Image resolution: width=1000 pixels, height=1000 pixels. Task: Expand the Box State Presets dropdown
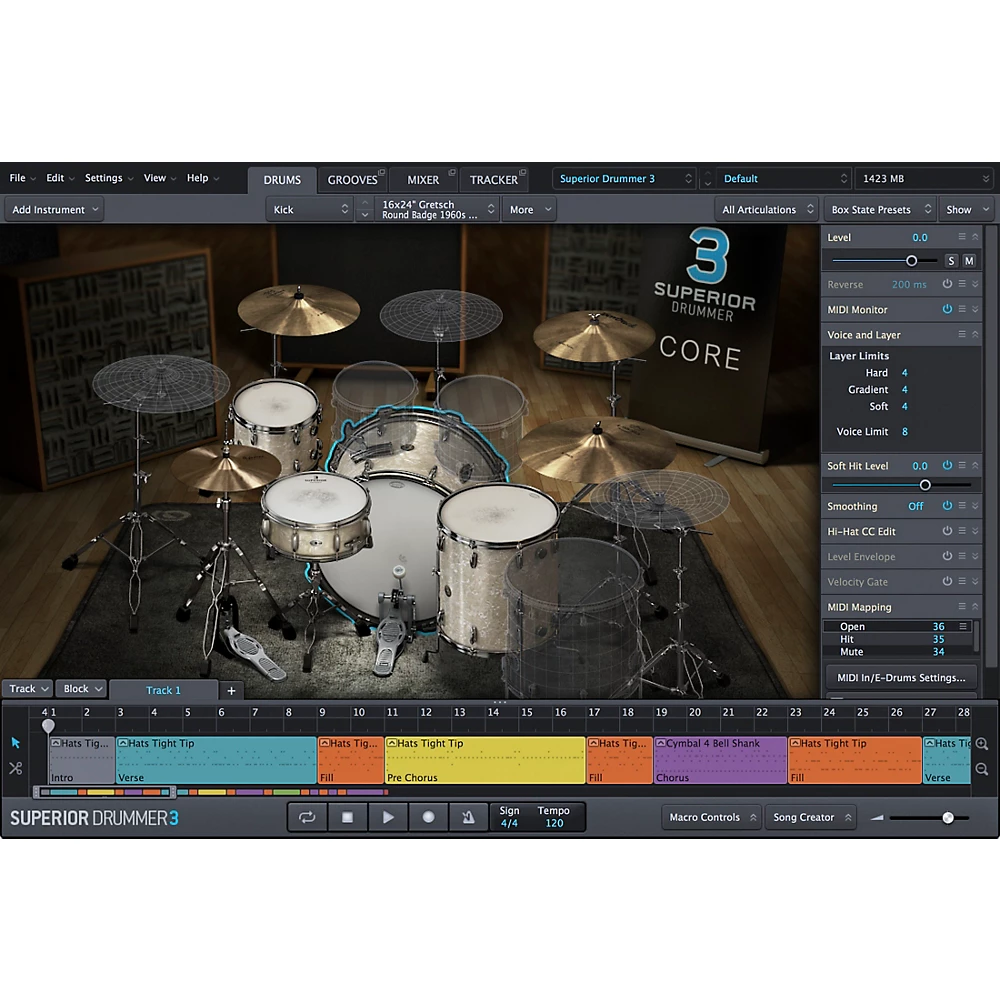(879, 209)
